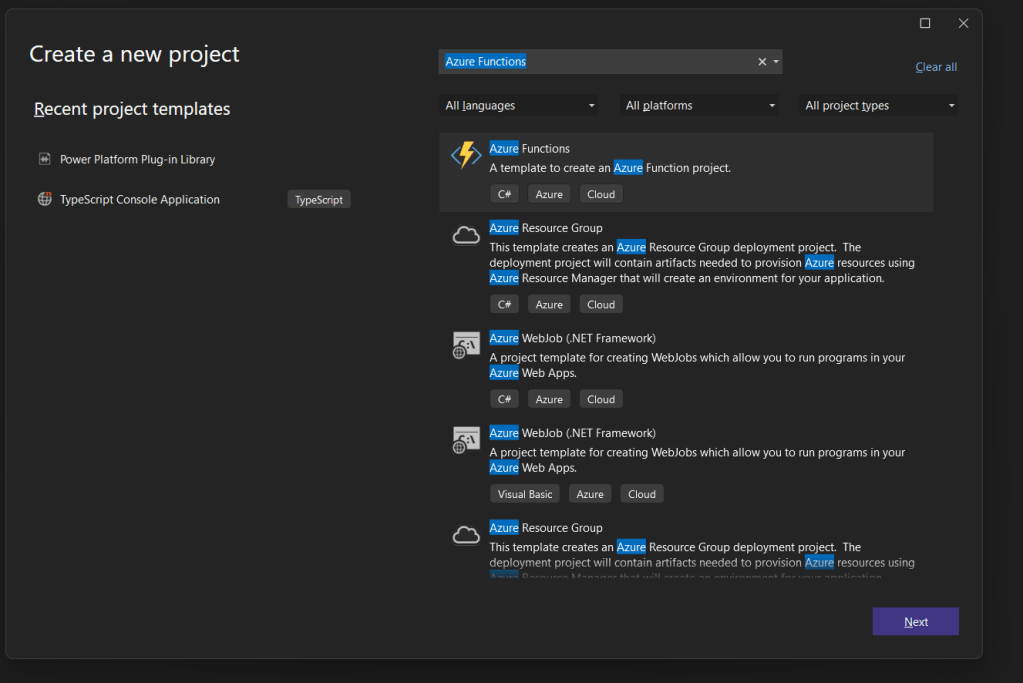Viewport: 1023px width, 683px height.
Task: Open the All platforms dropdown
Action: pyautogui.click(x=698, y=105)
